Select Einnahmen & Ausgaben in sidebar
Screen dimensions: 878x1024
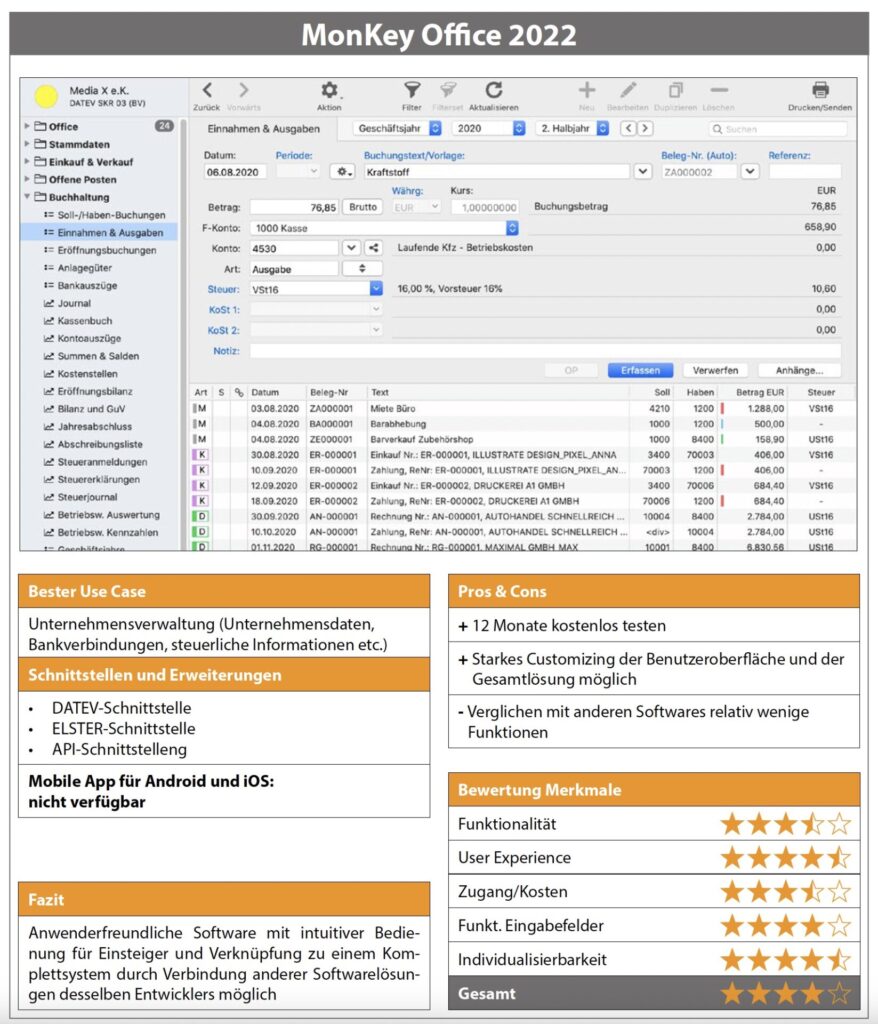(99, 232)
